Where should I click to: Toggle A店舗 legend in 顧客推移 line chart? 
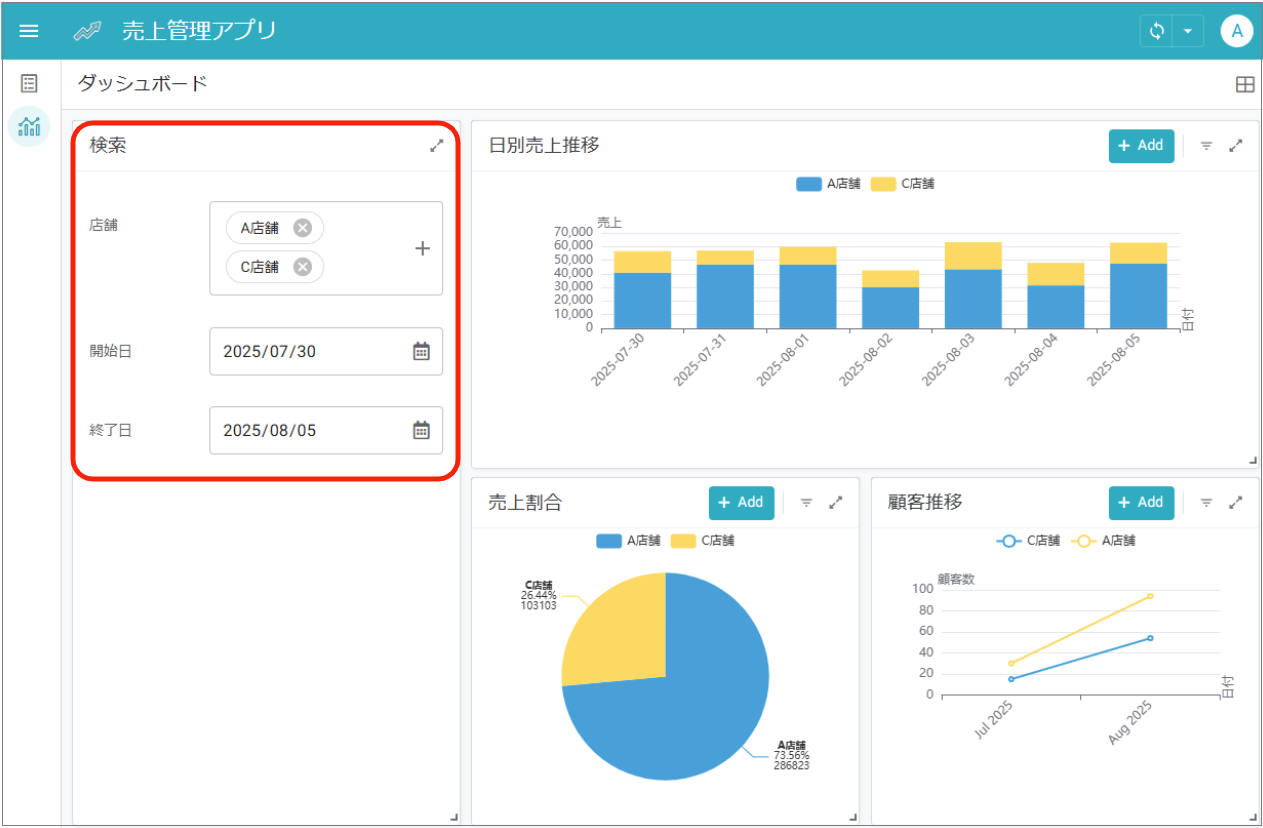click(x=1102, y=541)
